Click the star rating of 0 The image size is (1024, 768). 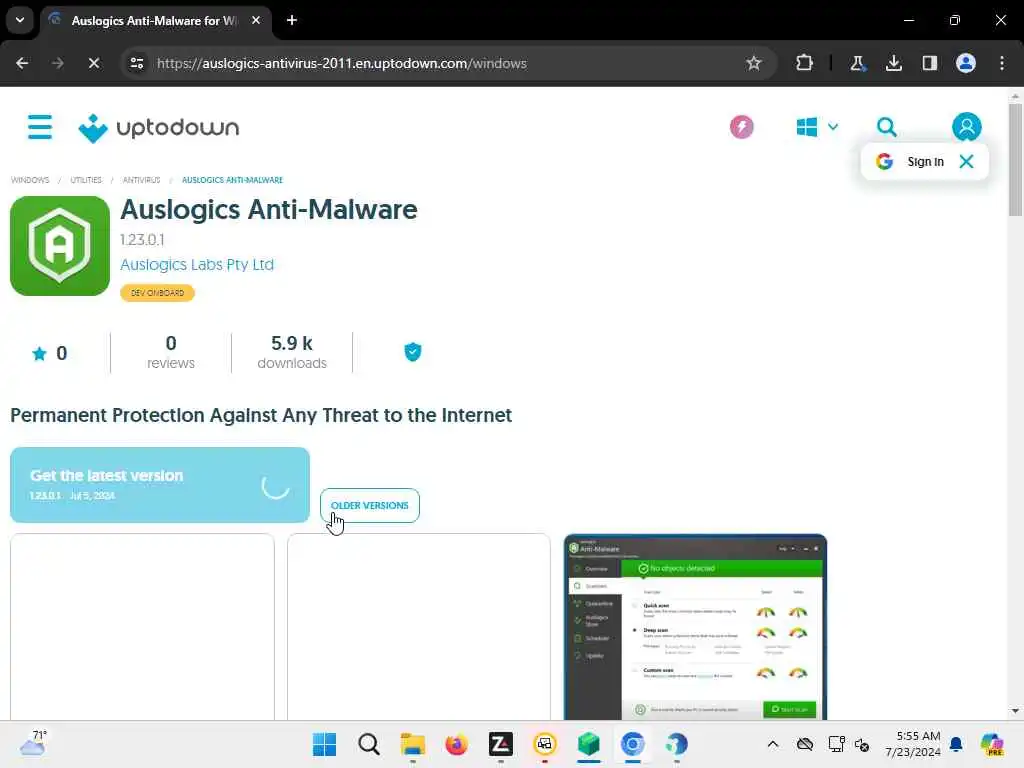50,353
